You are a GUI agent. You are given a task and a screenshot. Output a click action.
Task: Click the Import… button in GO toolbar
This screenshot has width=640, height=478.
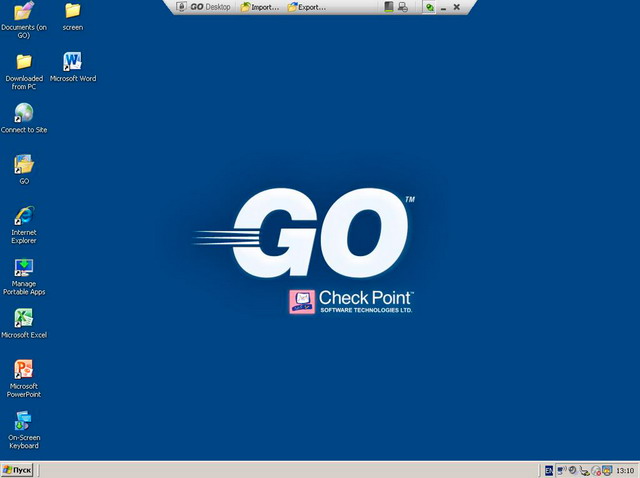point(259,7)
